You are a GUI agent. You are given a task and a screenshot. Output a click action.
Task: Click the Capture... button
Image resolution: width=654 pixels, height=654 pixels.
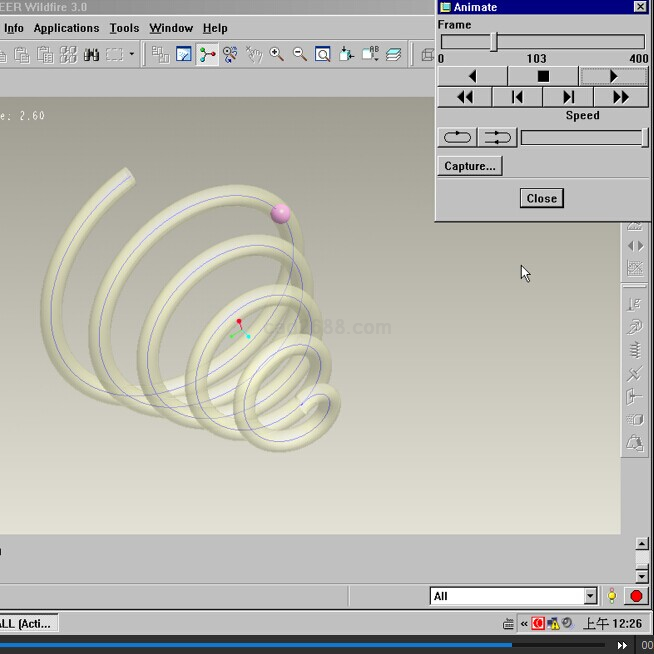[x=469, y=166]
